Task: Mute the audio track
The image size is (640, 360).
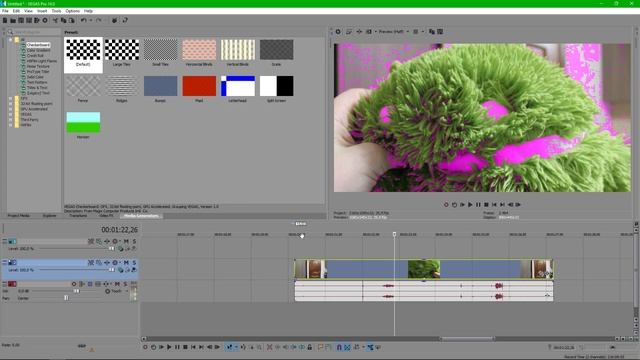Action: point(118,284)
